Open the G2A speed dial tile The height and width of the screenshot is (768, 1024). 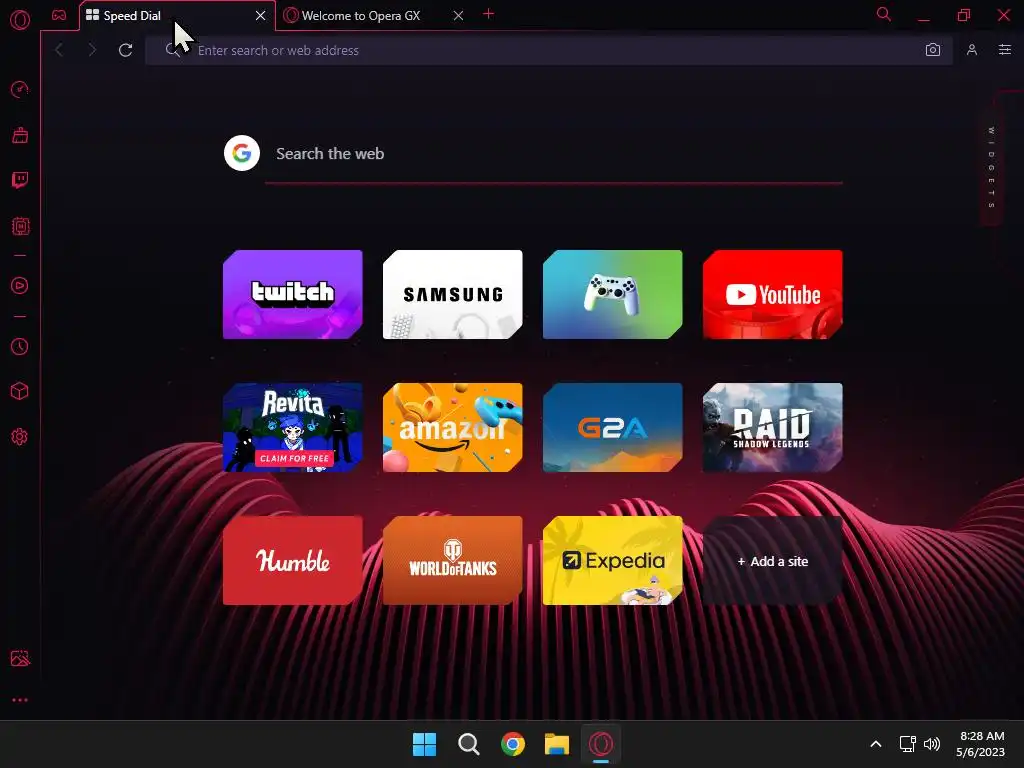[613, 428]
